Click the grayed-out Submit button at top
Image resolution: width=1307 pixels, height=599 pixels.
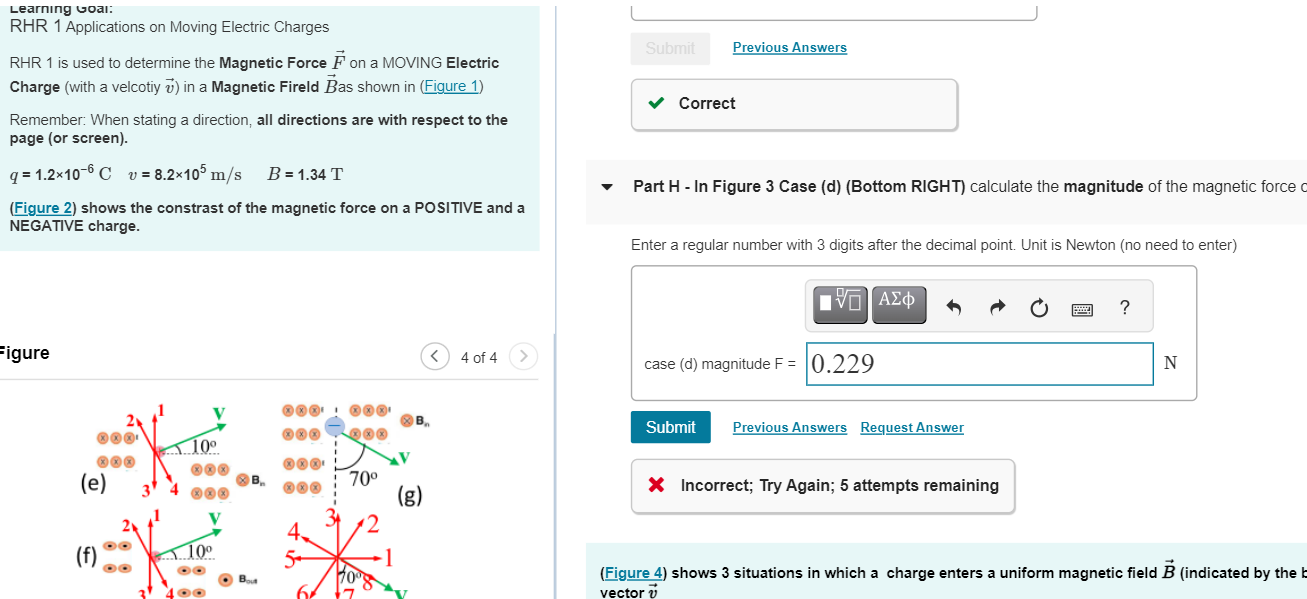coord(670,48)
